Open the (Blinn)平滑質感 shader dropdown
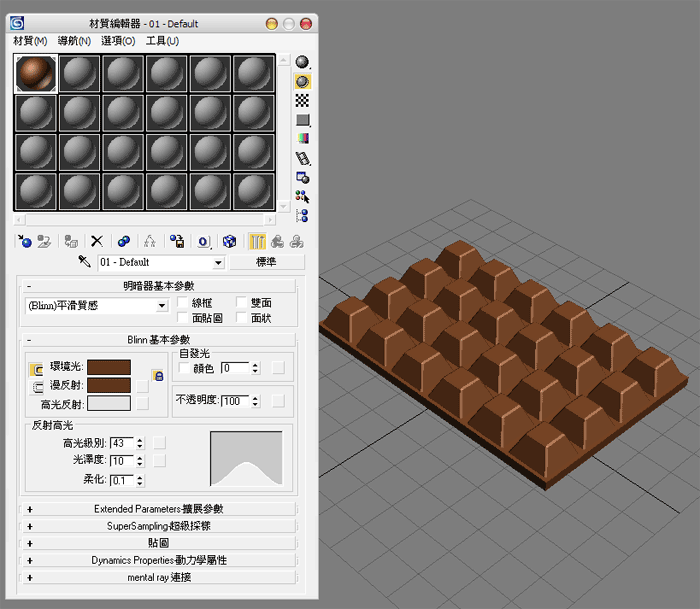Image resolution: width=700 pixels, height=609 pixels. point(162,306)
